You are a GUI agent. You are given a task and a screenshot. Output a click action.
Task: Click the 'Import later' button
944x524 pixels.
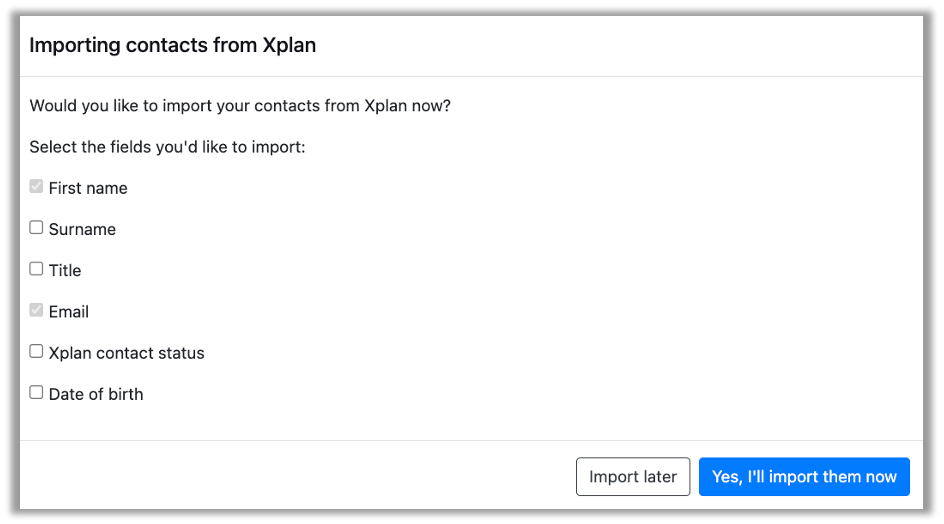[633, 477]
